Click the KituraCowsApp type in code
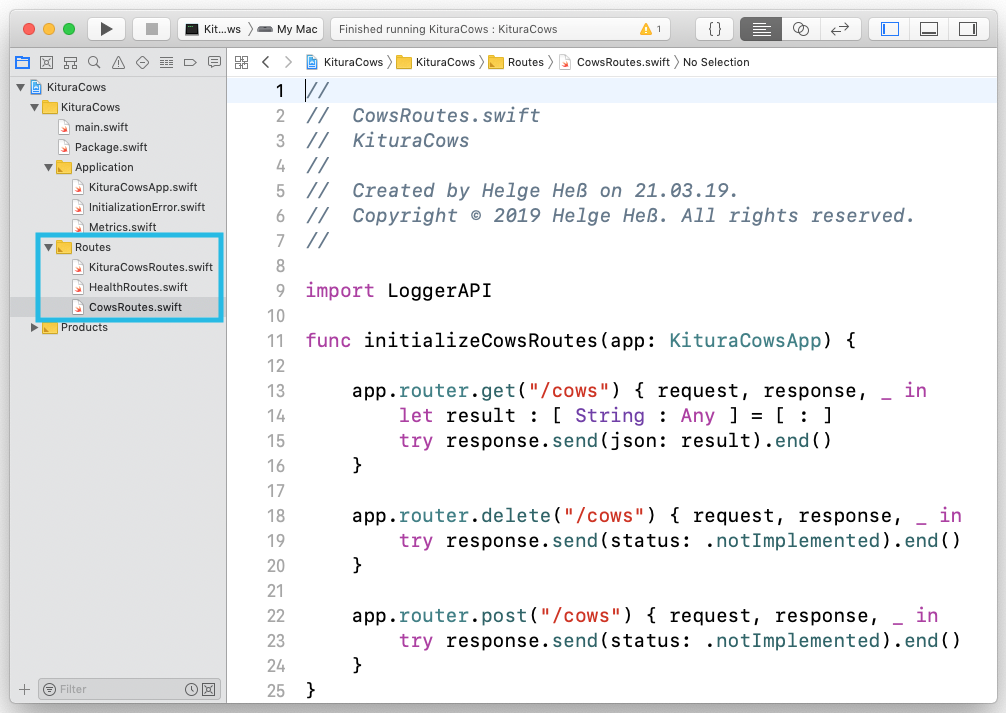This screenshot has height=713, width=1006. point(745,341)
